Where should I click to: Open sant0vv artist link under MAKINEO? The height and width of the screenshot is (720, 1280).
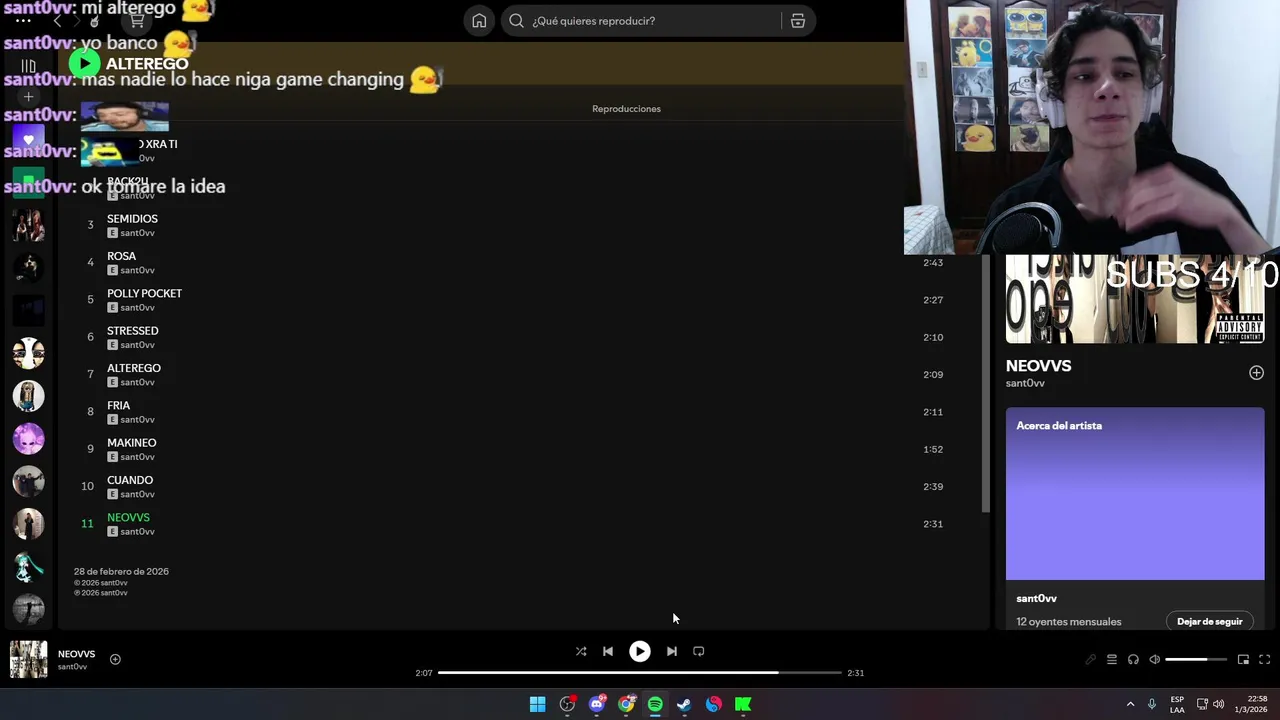tap(138, 457)
